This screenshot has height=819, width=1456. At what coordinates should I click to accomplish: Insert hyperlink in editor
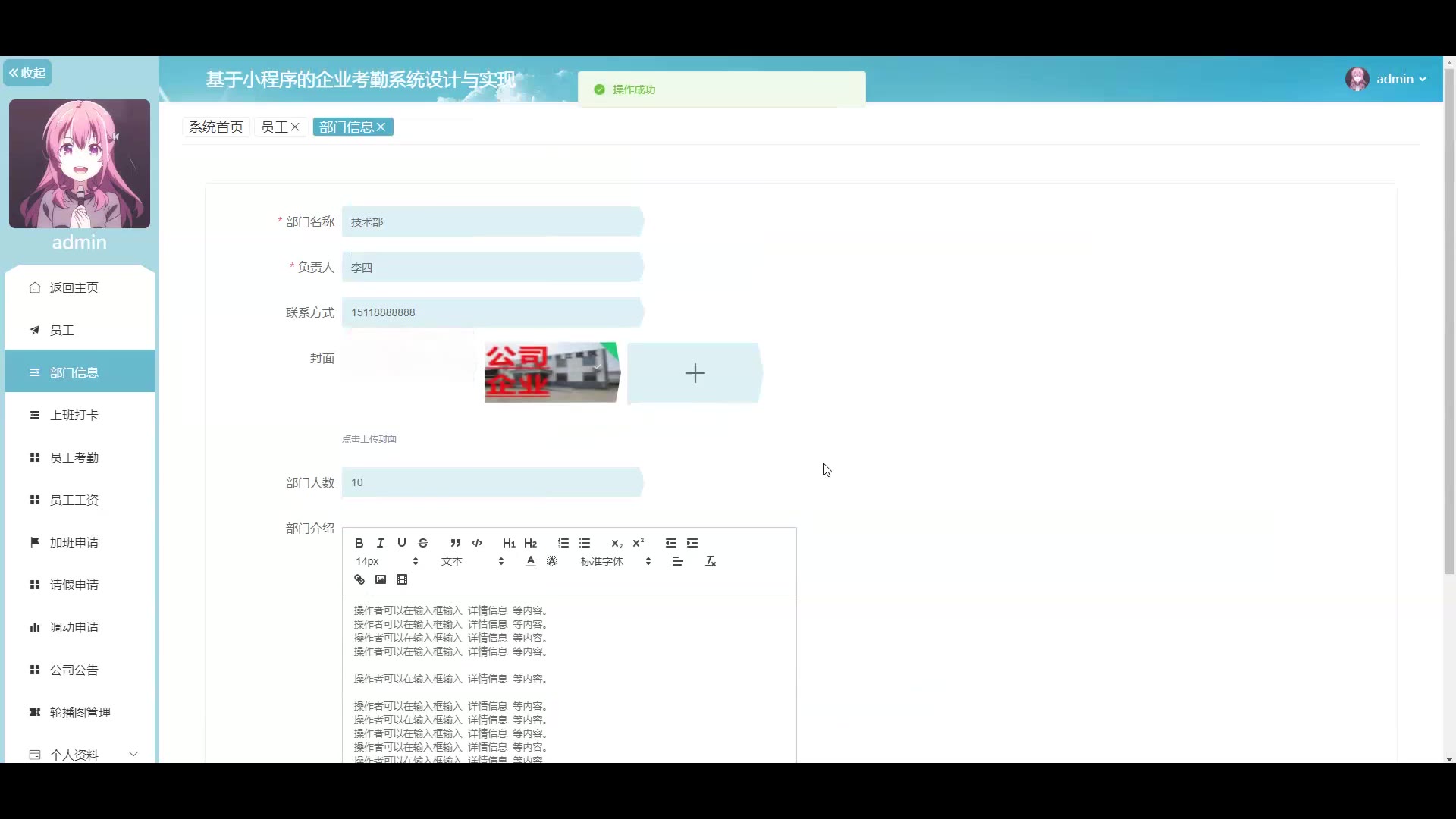click(359, 580)
